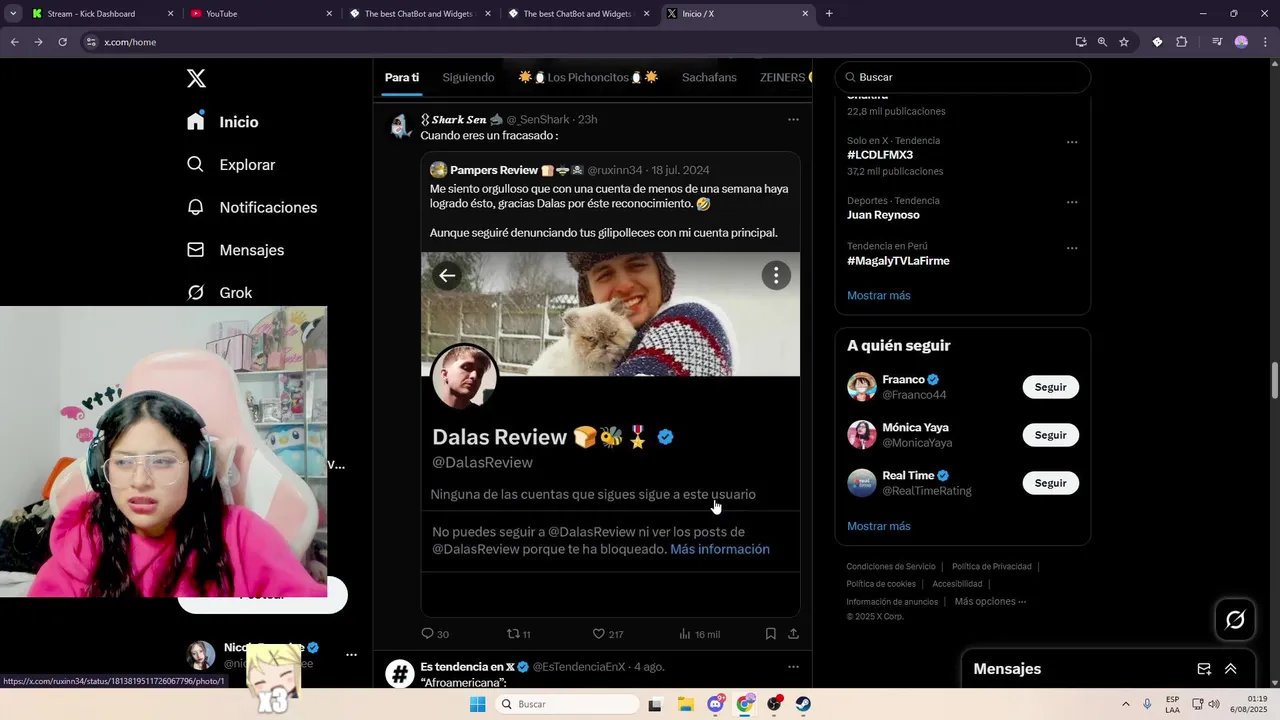This screenshot has height=720, width=1280.
Task: Open the Windows Start menu
Action: [478, 704]
